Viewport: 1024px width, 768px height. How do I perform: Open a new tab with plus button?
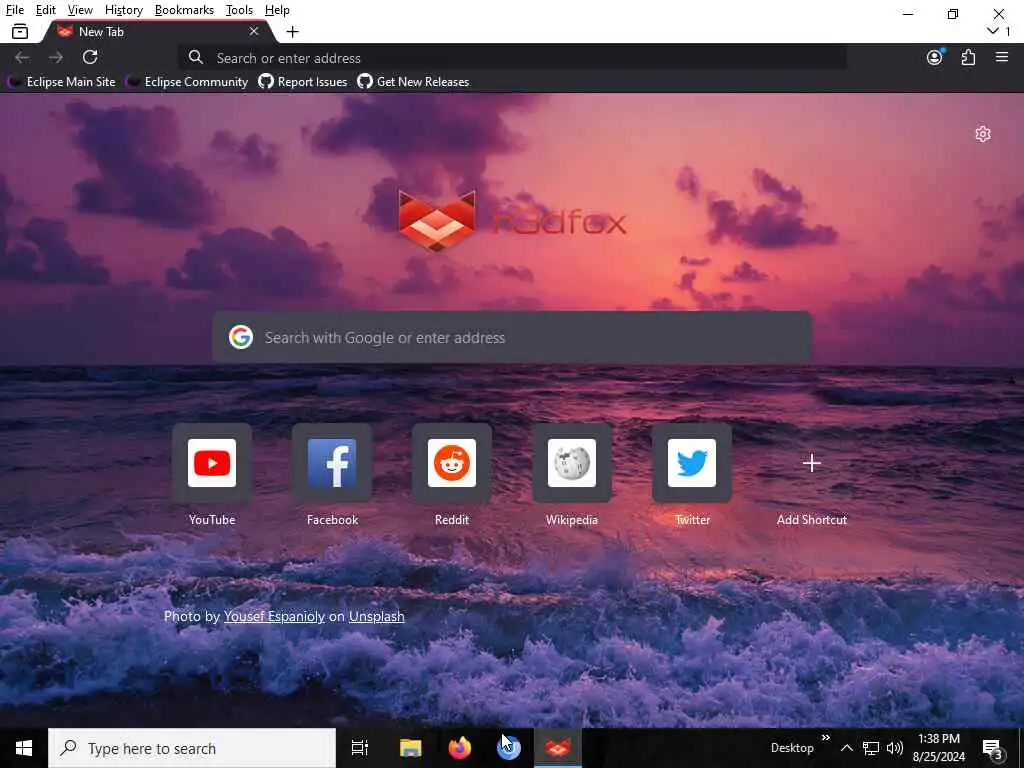coord(293,31)
